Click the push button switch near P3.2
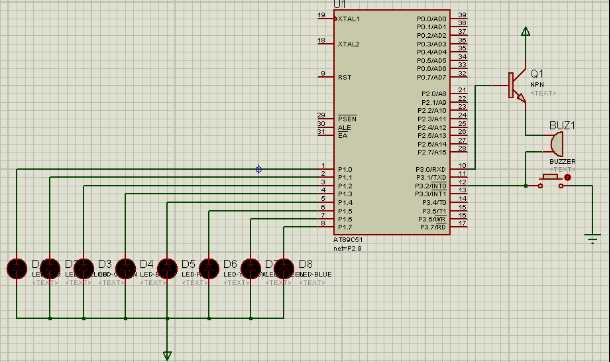The width and height of the screenshot is (610, 362). 551,181
